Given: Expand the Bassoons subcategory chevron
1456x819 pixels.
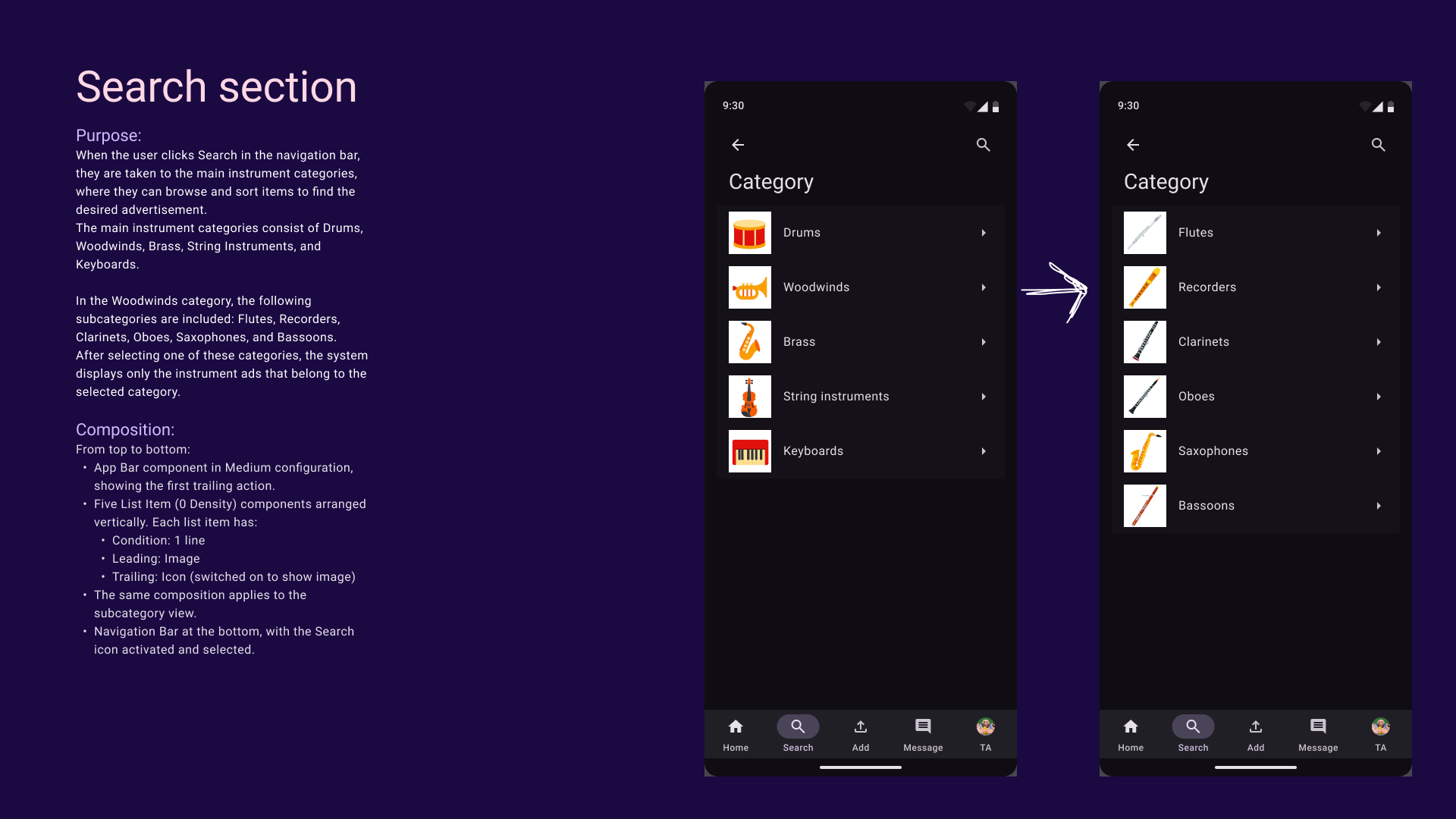Looking at the screenshot, I should coord(1379,506).
